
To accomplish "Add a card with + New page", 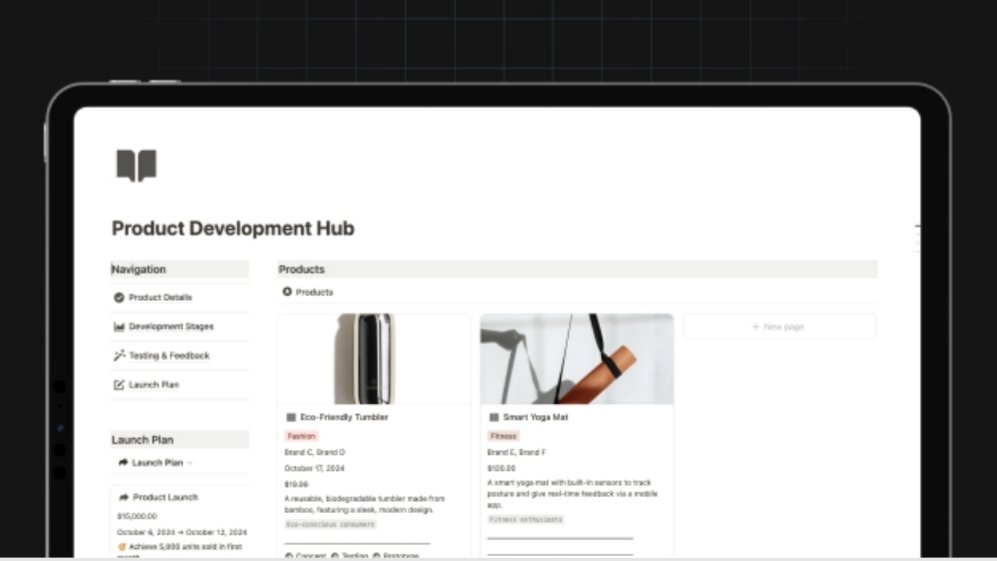I will 780,327.
